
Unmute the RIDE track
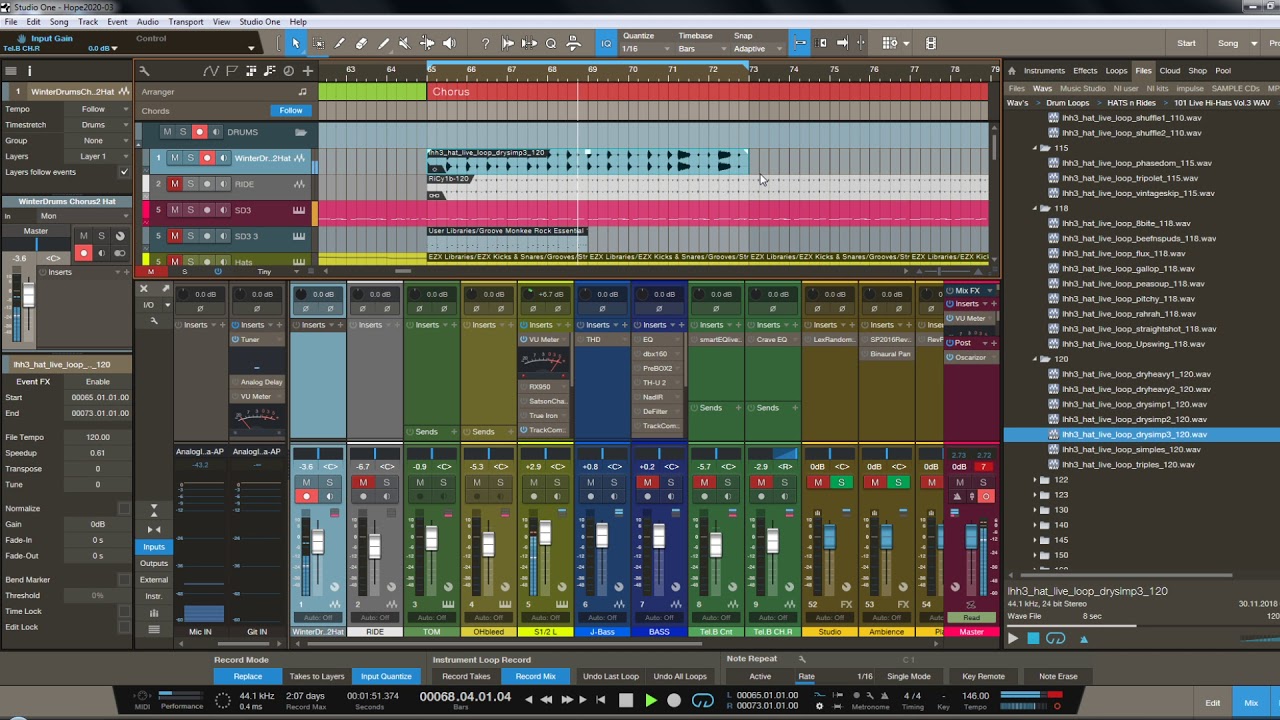click(175, 184)
